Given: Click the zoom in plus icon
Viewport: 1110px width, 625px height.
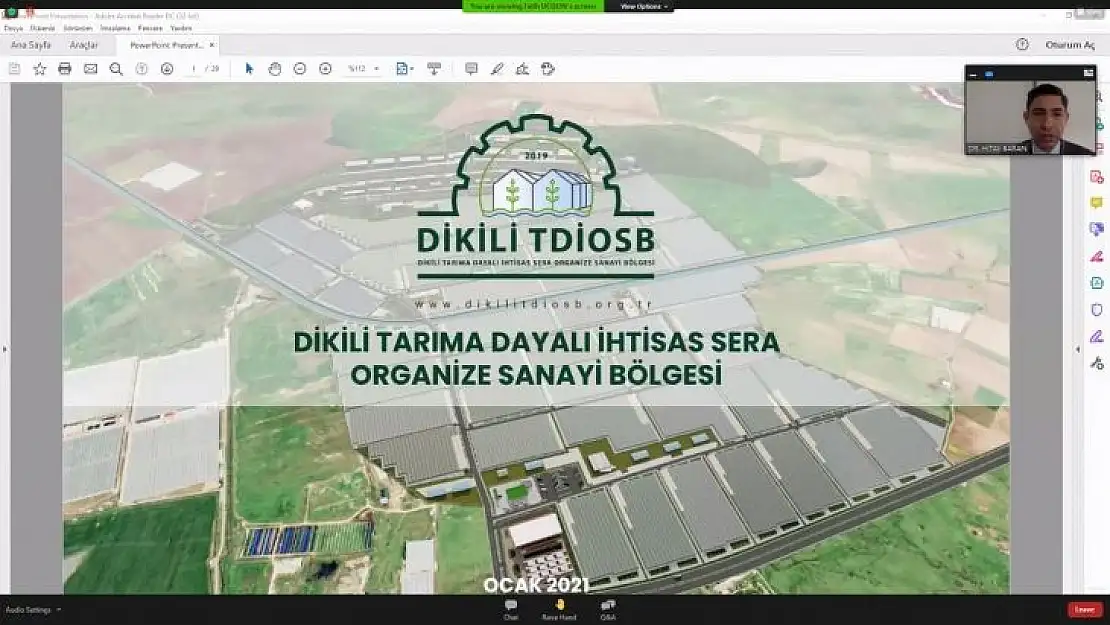Looking at the screenshot, I should coord(326,69).
